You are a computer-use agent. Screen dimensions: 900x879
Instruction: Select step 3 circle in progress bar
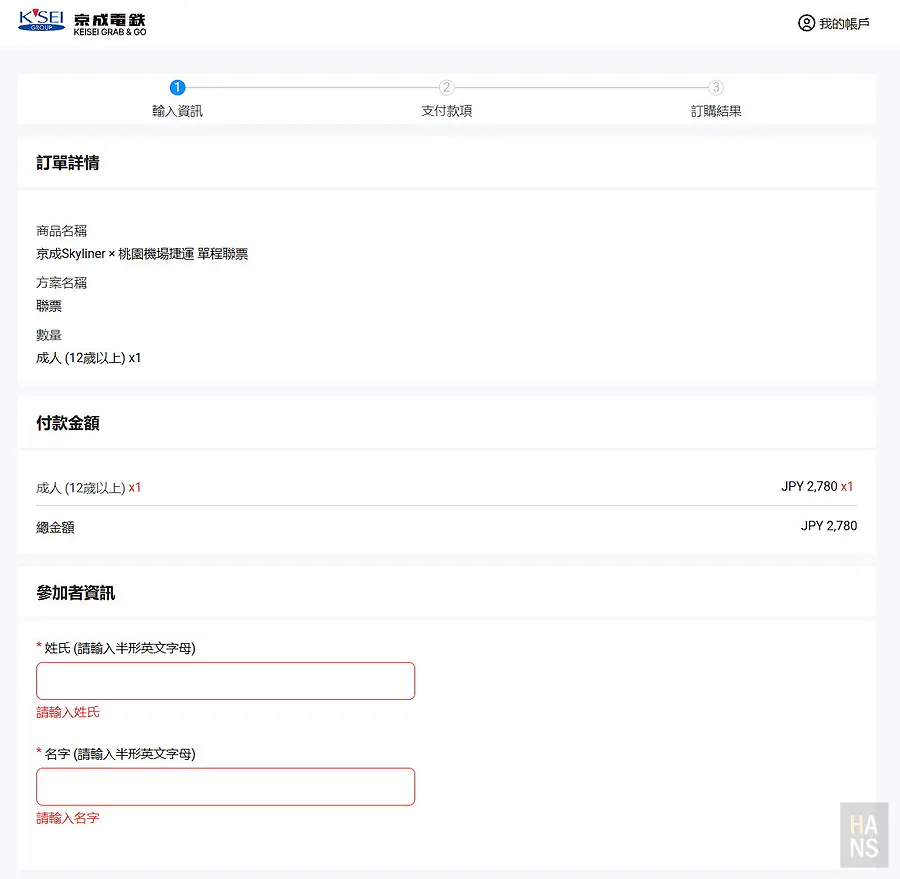pos(716,87)
